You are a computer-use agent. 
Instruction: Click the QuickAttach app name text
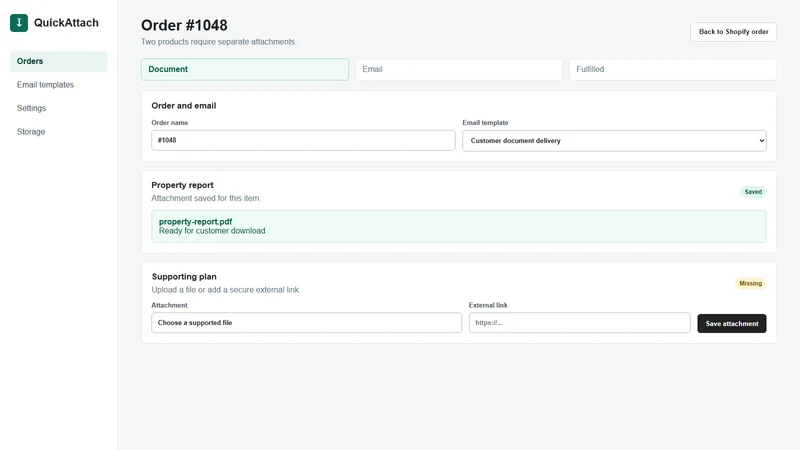(66, 22)
